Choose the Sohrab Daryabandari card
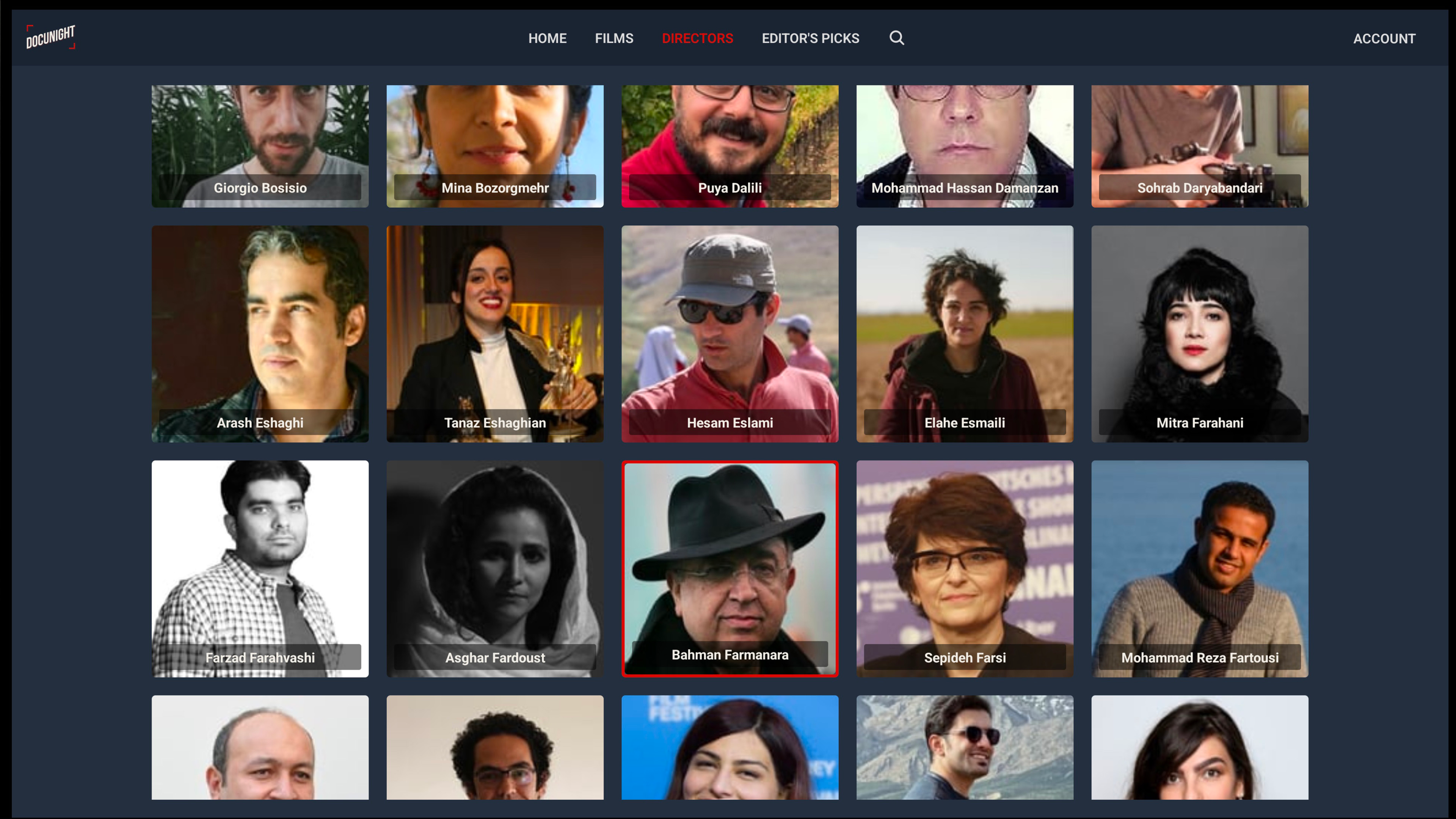The width and height of the screenshot is (1456, 819). (1200, 146)
